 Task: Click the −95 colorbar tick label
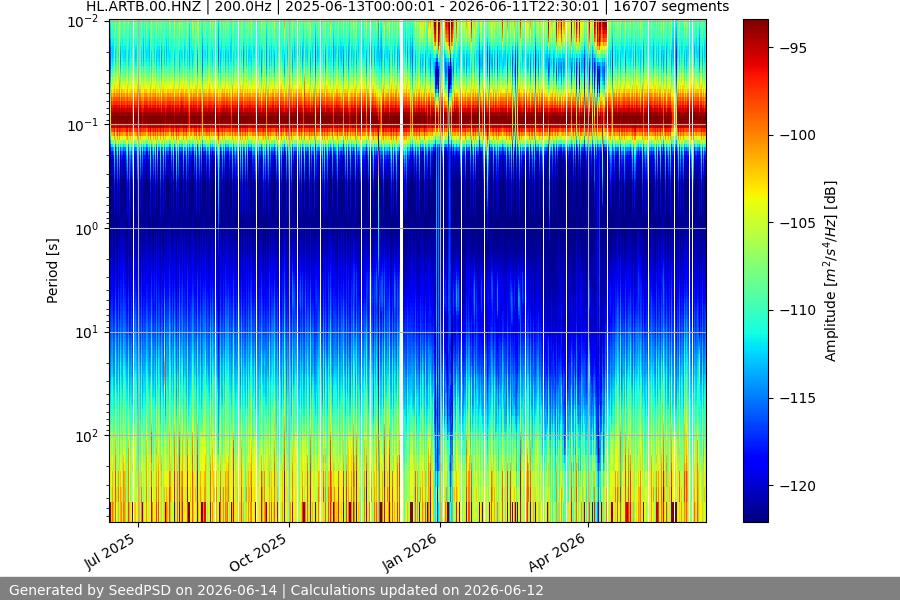(x=793, y=48)
